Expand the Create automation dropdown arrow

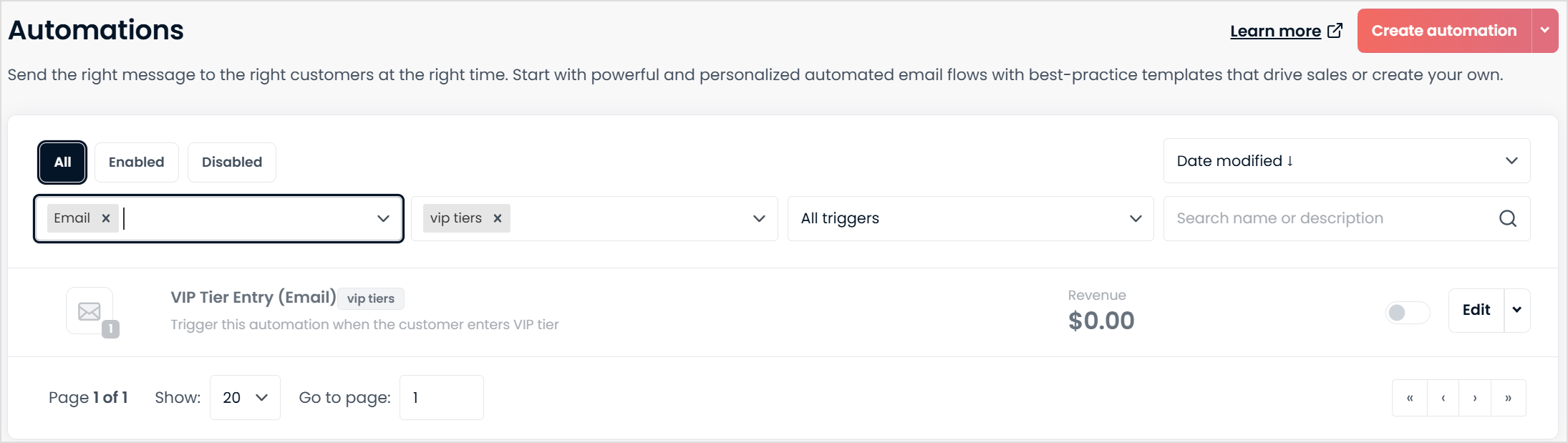[1545, 31]
